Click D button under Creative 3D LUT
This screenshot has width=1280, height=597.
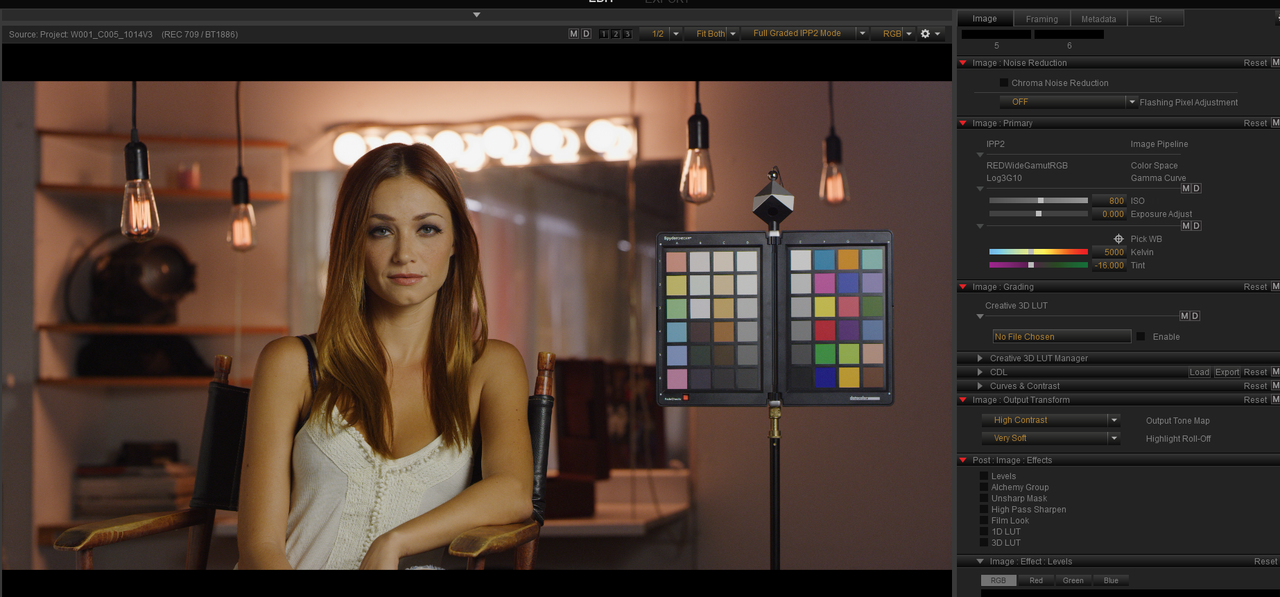tap(1195, 316)
